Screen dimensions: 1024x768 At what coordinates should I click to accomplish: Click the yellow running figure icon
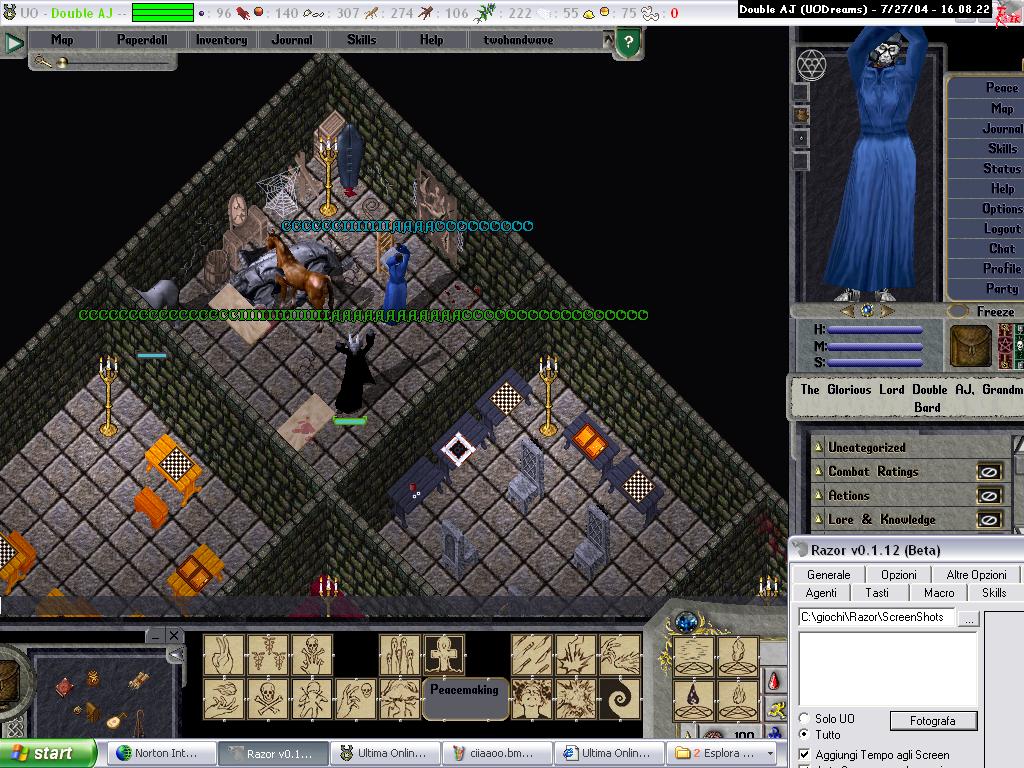point(776,709)
